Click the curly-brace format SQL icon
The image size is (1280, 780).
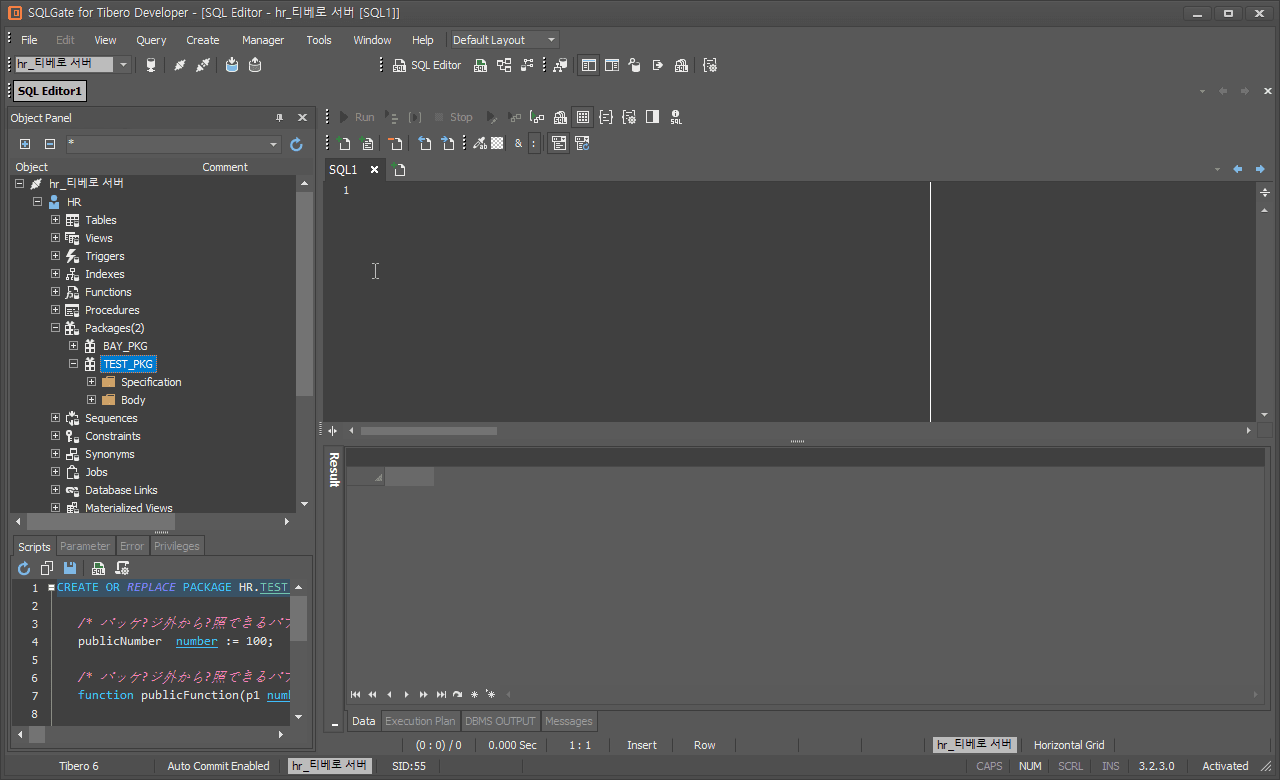coord(606,117)
